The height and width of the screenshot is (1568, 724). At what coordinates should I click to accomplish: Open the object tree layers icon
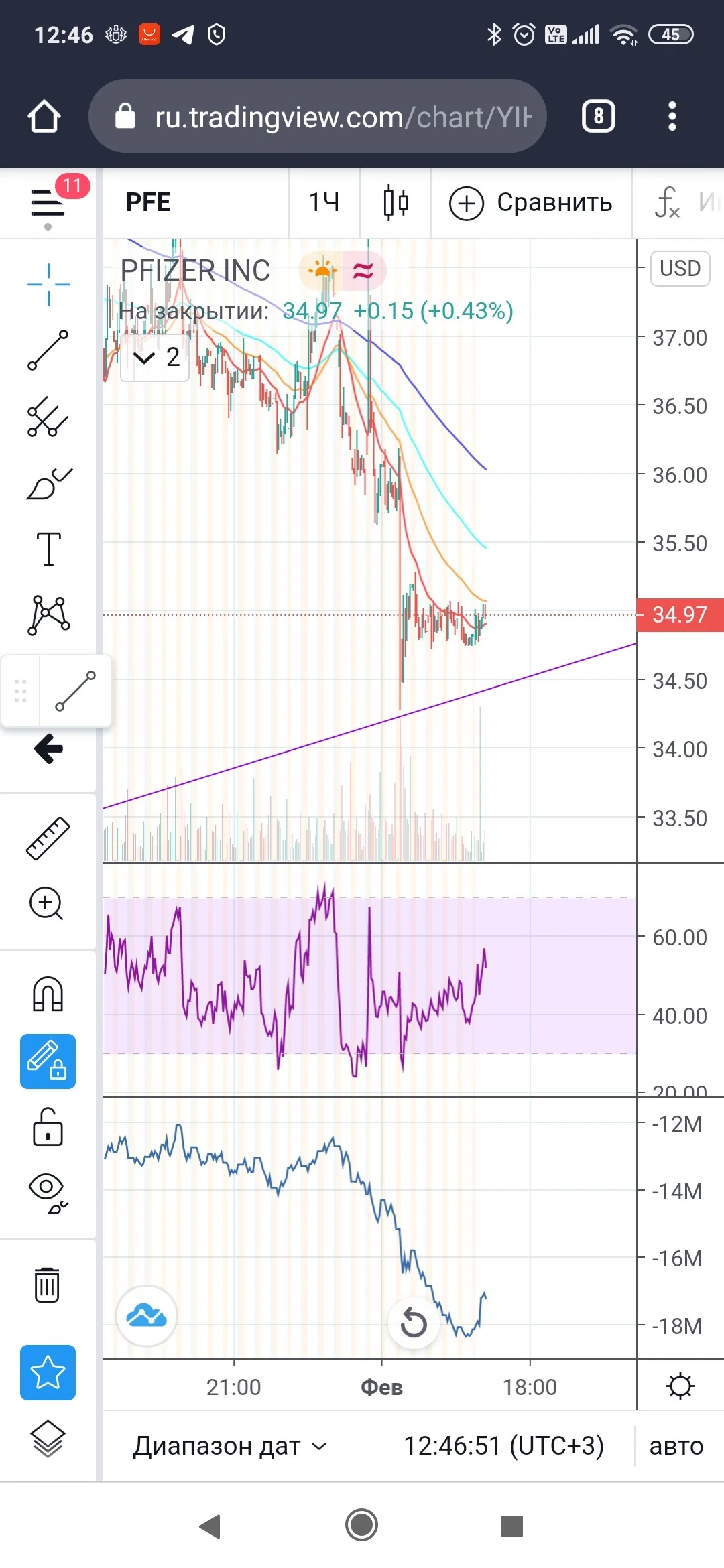tap(48, 1439)
